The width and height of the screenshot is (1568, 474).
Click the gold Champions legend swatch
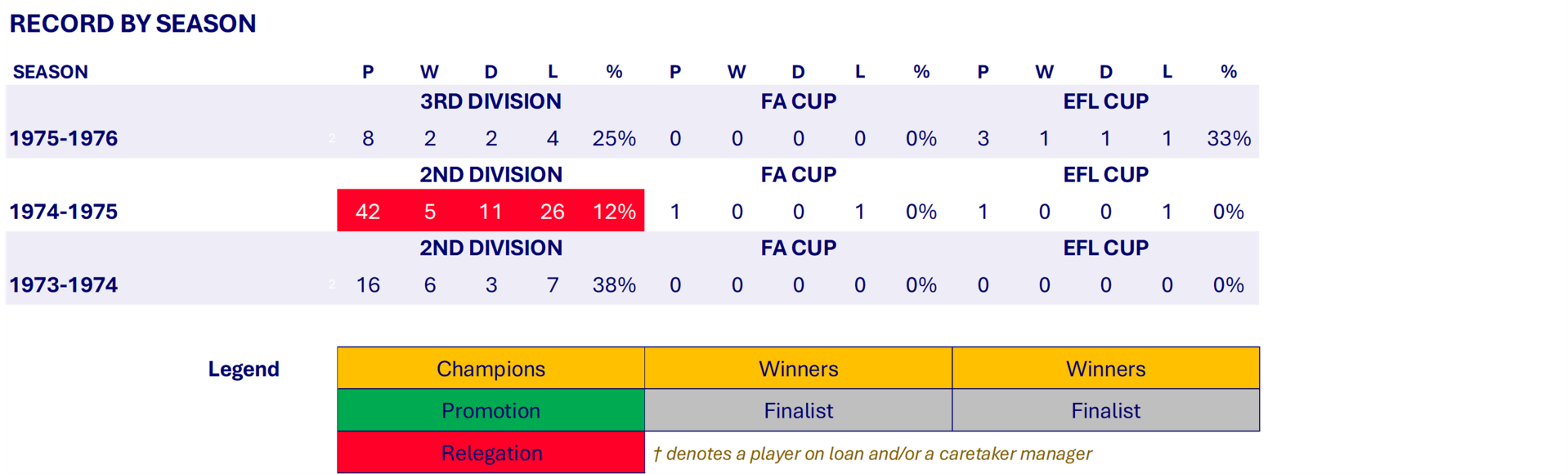pyautogui.click(x=491, y=369)
